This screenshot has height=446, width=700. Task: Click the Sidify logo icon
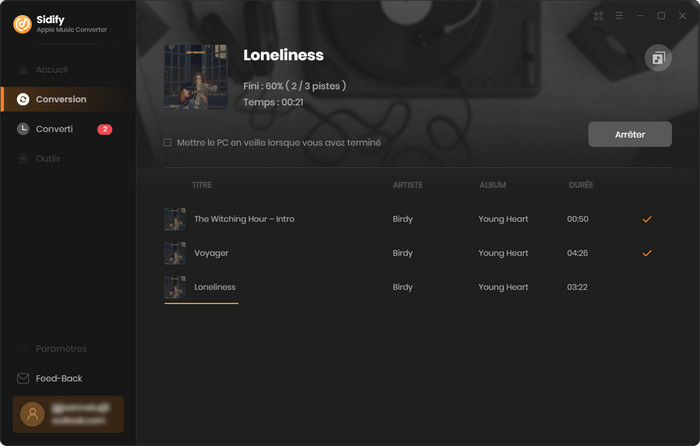pyautogui.click(x=22, y=24)
